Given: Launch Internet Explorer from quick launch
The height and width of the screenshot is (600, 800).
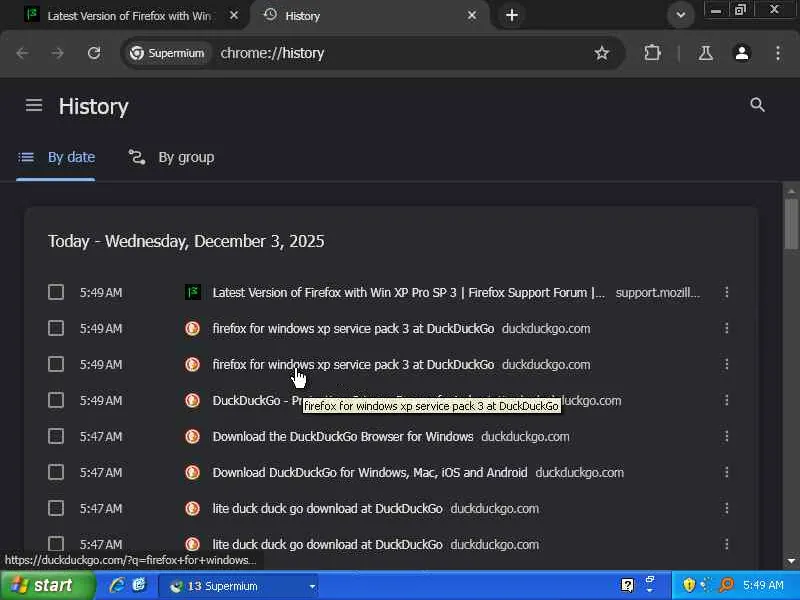Looking at the screenshot, I should (x=117, y=585).
